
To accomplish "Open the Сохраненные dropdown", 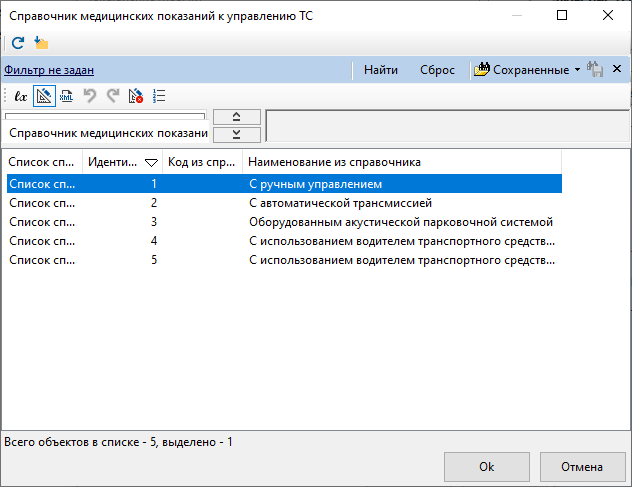I will 527,70.
